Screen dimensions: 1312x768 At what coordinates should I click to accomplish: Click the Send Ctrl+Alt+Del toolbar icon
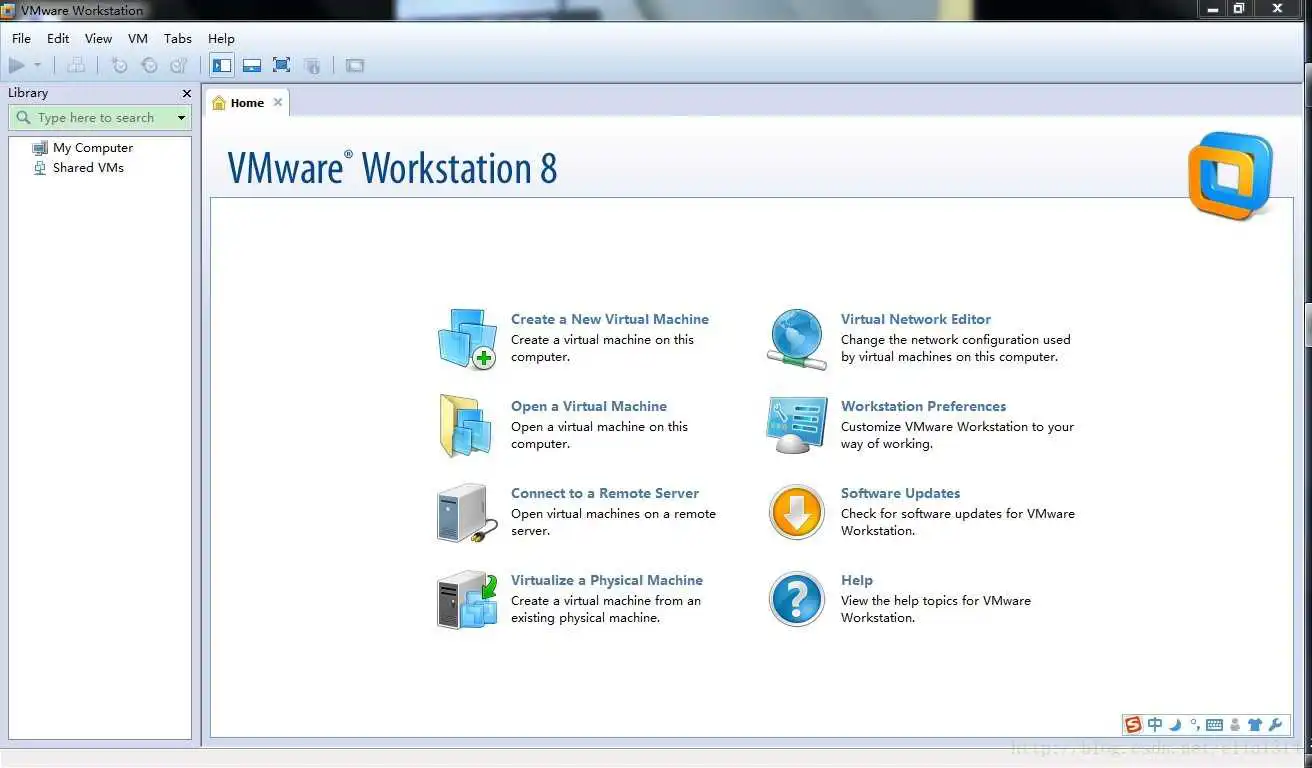tap(76, 66)
